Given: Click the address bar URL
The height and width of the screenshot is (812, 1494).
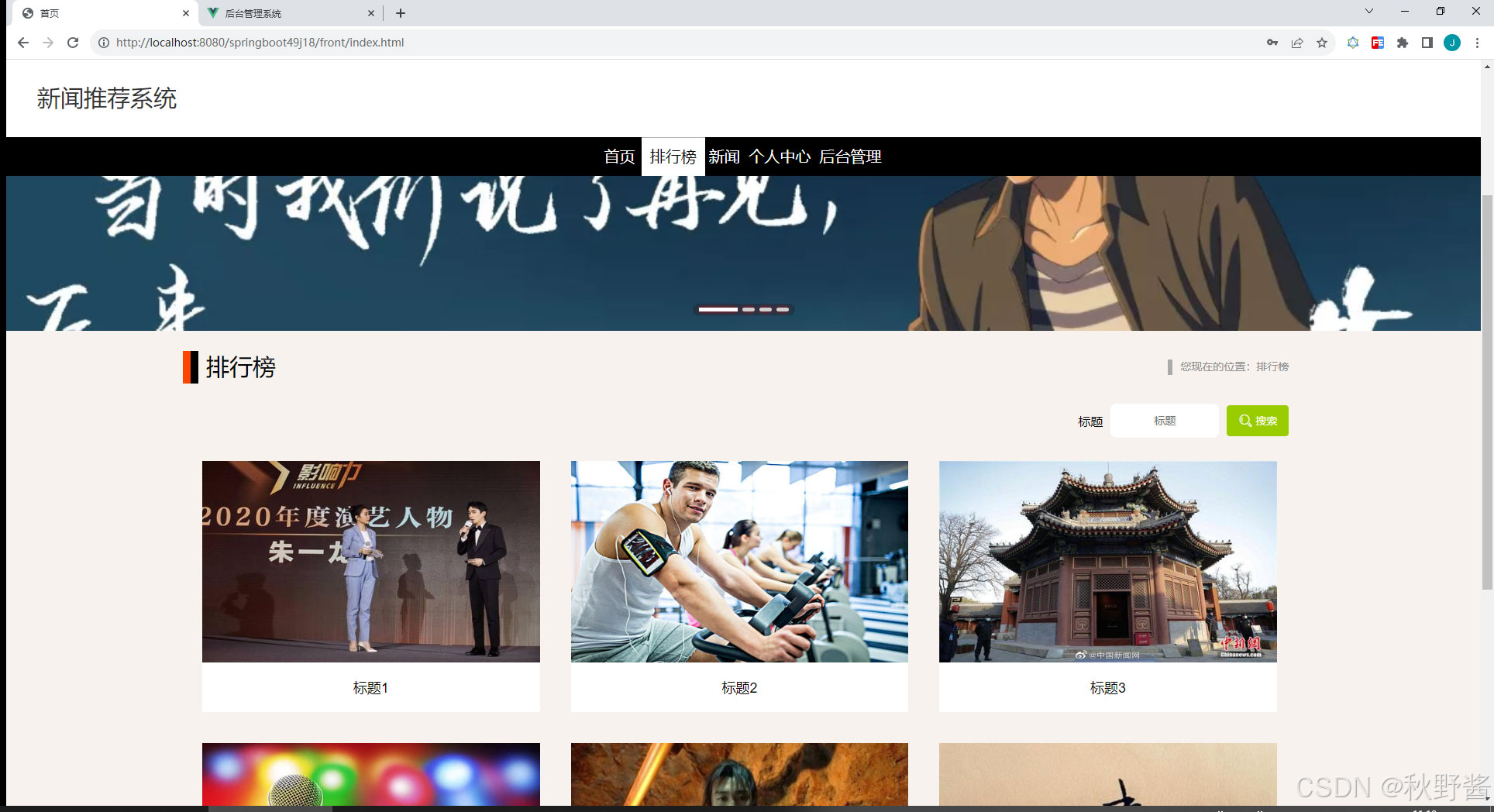Looking at the screenshot, I should [x=260, y=43].
